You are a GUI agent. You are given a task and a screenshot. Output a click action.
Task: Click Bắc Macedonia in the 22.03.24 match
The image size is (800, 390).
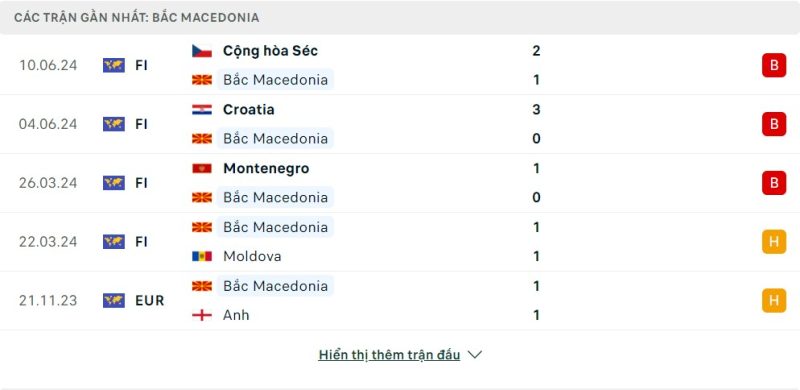pos(276,227)
